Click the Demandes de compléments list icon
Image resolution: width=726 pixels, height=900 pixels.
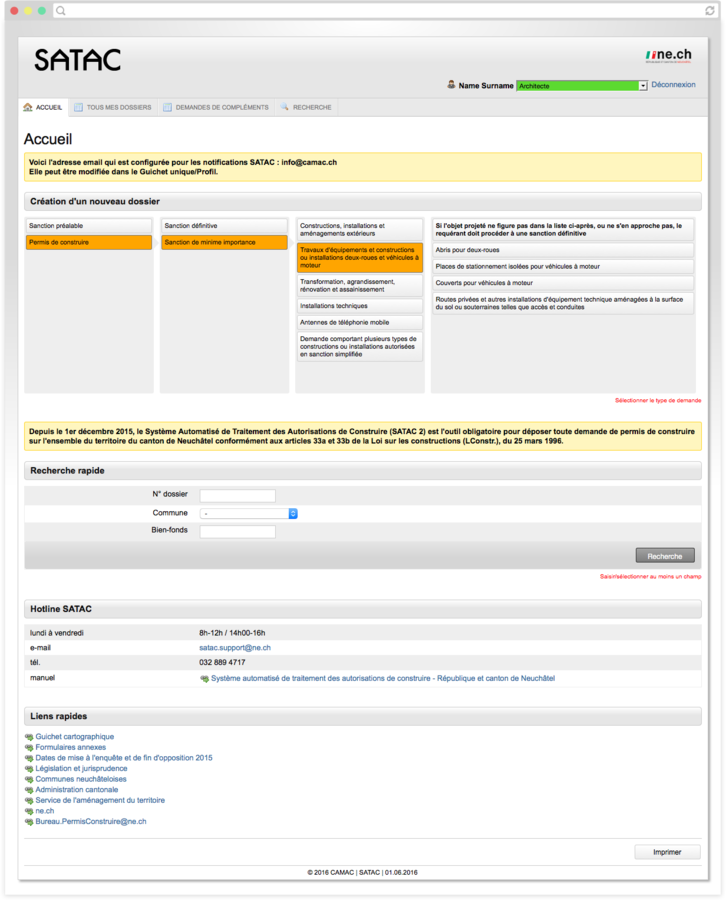tap(167, 107)
